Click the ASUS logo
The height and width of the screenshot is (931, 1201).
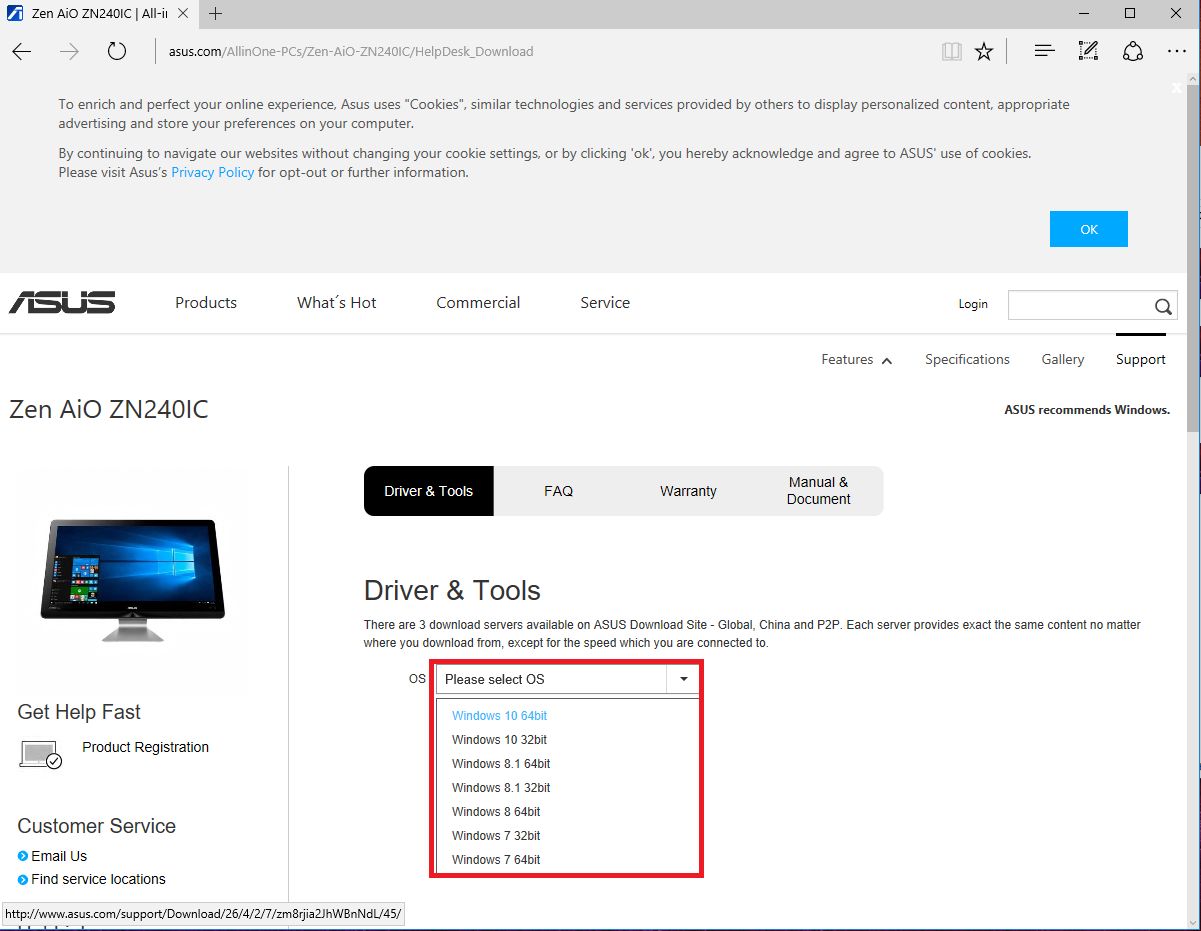point(62,302)
